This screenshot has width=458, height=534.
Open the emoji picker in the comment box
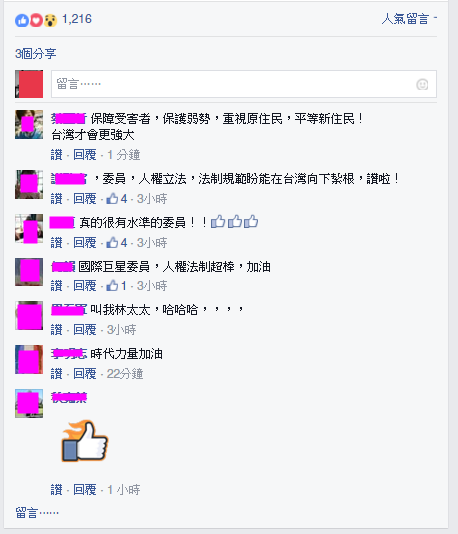coord(422,84)
